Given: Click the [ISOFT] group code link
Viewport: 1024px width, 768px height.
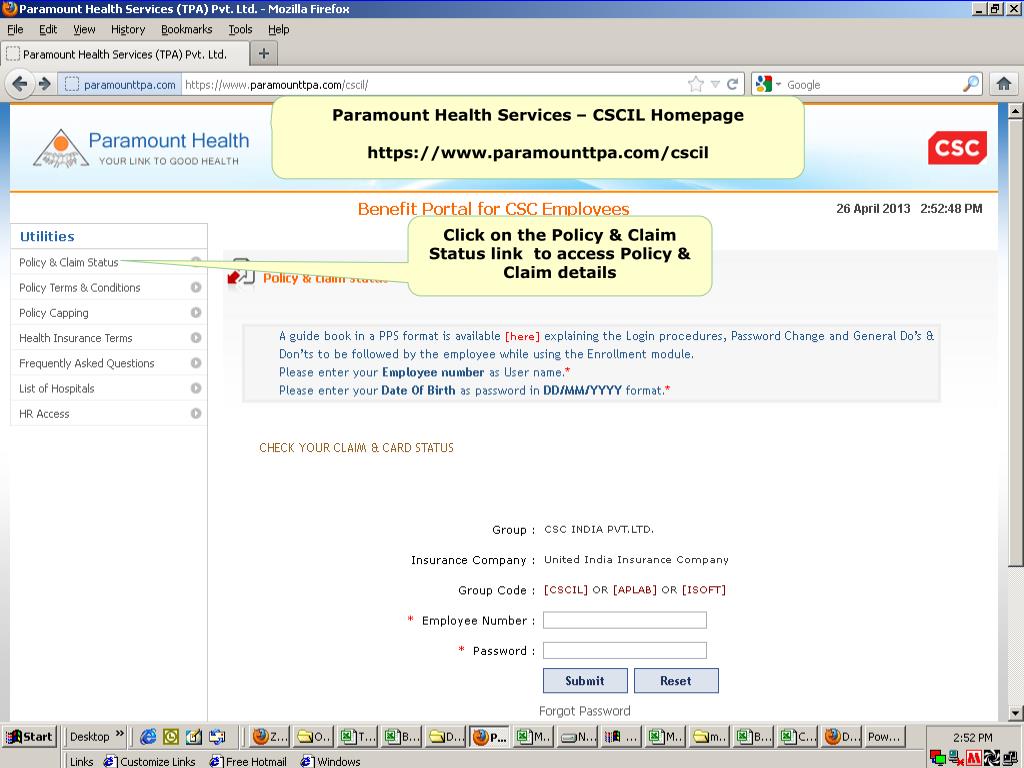Looking at the screenshot, I should pyautogui.click(x=703, y=590).
